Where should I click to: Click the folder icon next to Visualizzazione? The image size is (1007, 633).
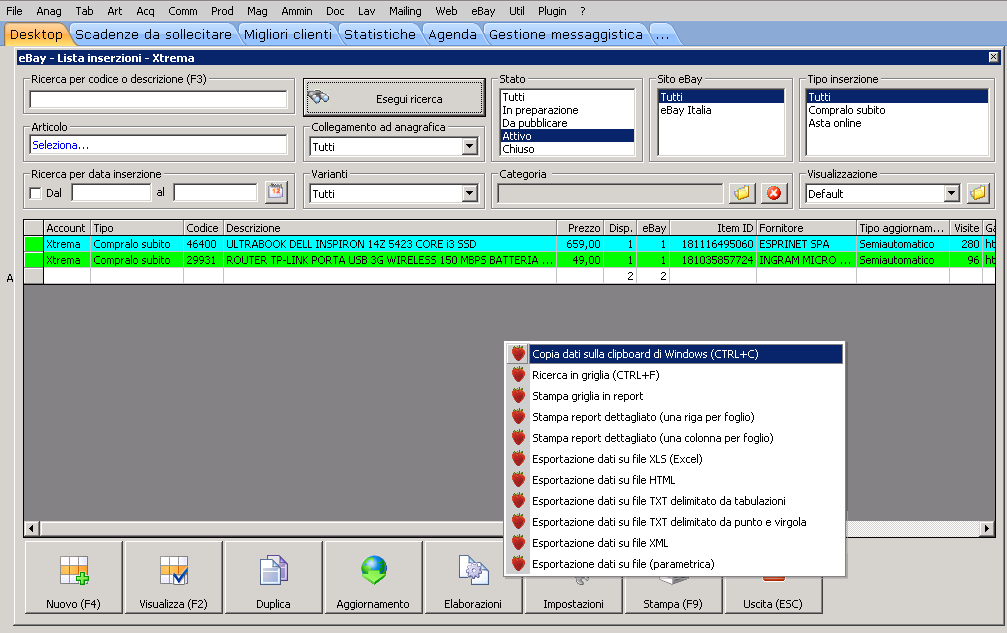[x=978, y=193]
